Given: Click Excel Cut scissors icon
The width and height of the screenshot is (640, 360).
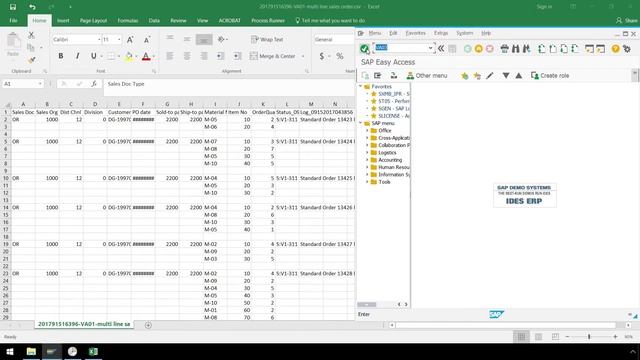Looking at the screenshot, I should point(31,36).
